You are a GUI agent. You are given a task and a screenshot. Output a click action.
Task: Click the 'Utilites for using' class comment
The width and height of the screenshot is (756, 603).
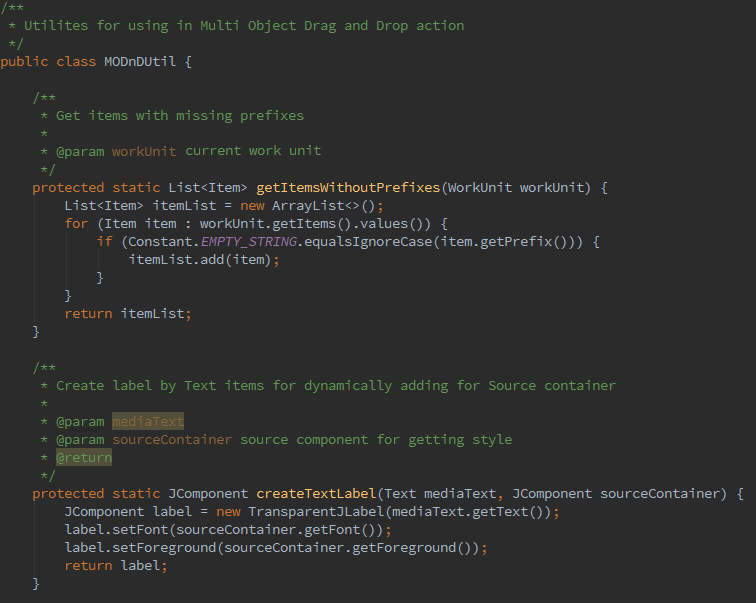pyautogui.click(x=96, y=26)
